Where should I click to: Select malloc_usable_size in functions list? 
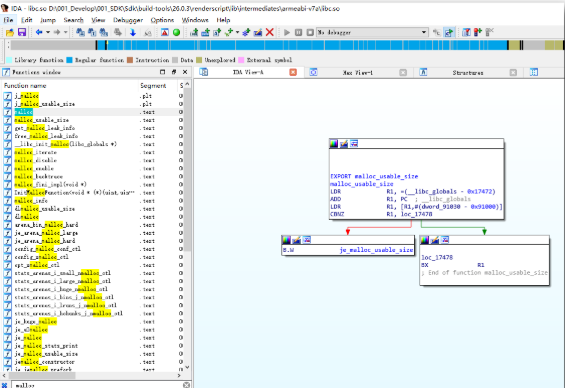click(x=42, y=120)
